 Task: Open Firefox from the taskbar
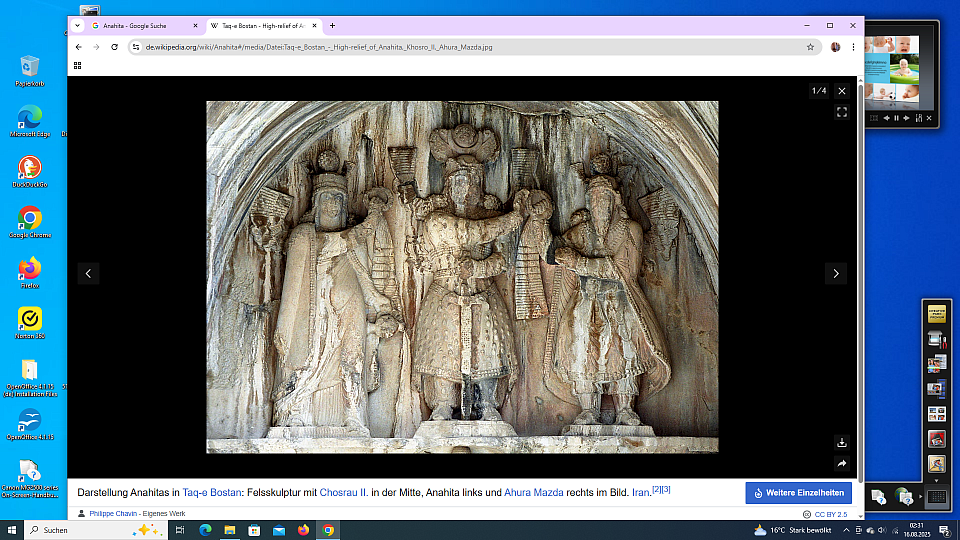[303, 530]
